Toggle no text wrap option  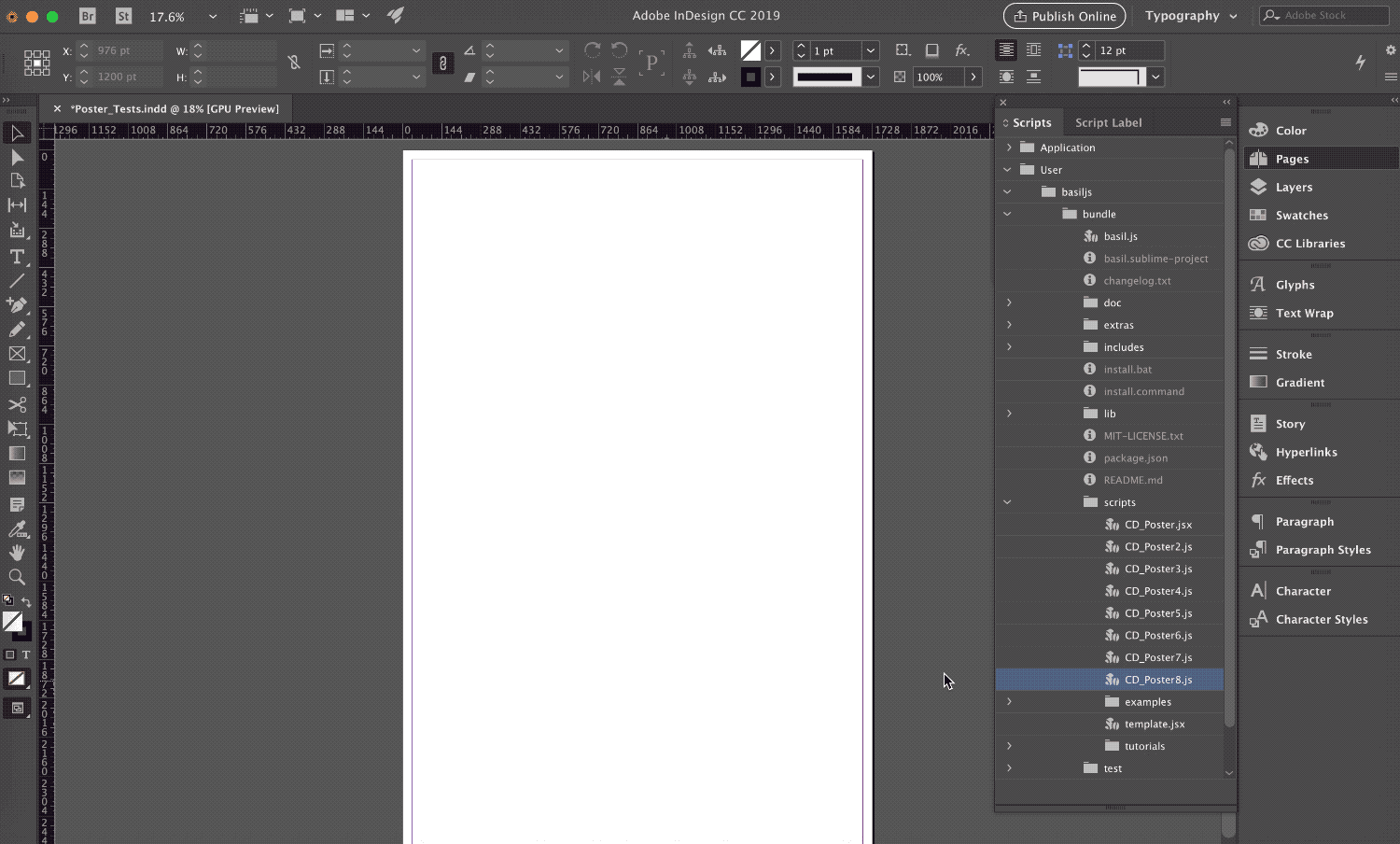[x=1006, y=50]
